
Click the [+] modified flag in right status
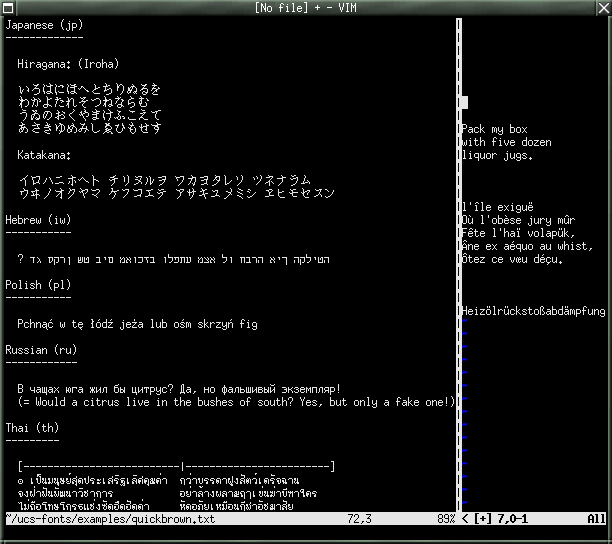(x=481, y=519)
